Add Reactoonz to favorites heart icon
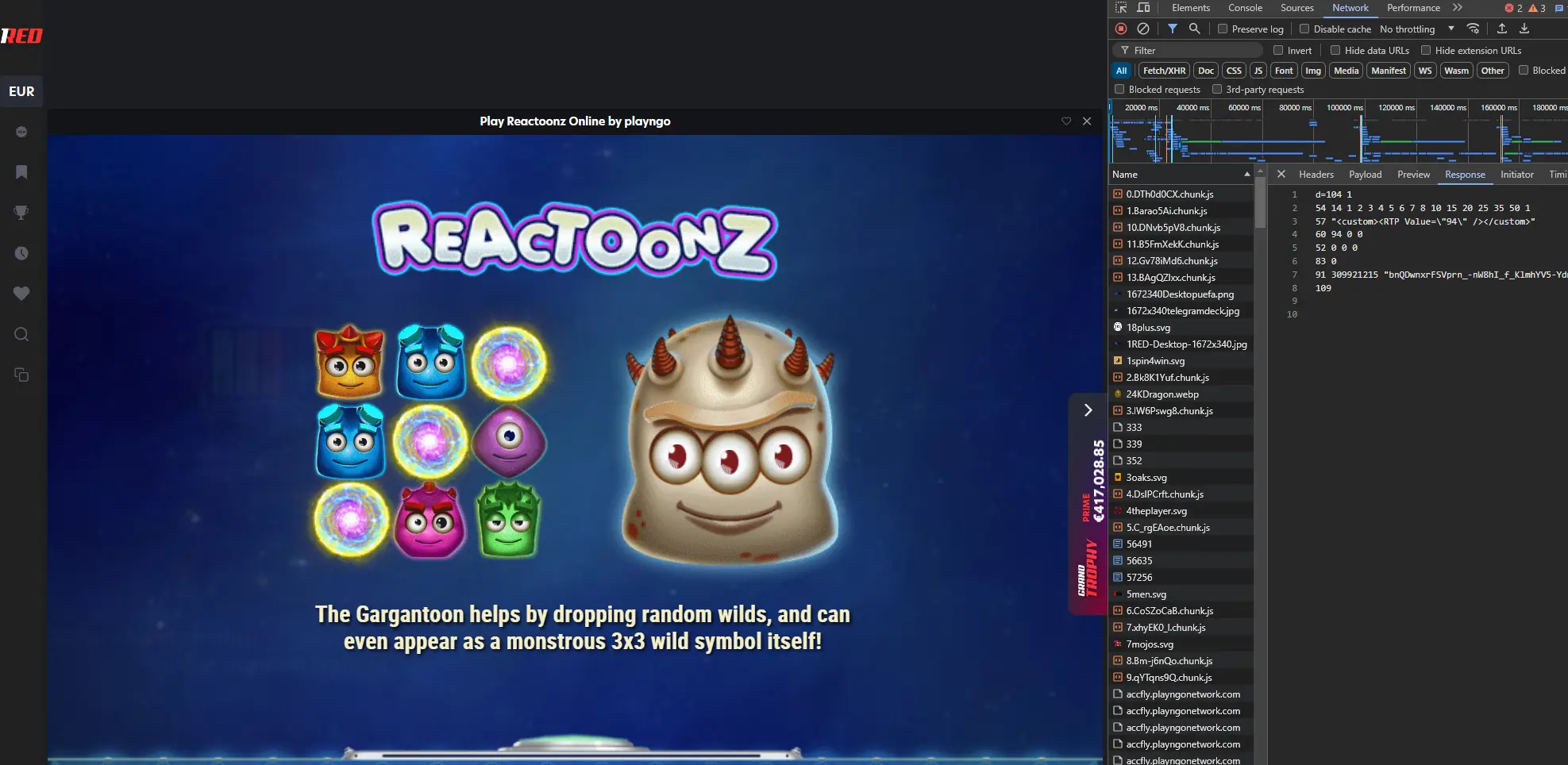Image resolution: width=1568 pixels, height=765 pixels. 1066,121
